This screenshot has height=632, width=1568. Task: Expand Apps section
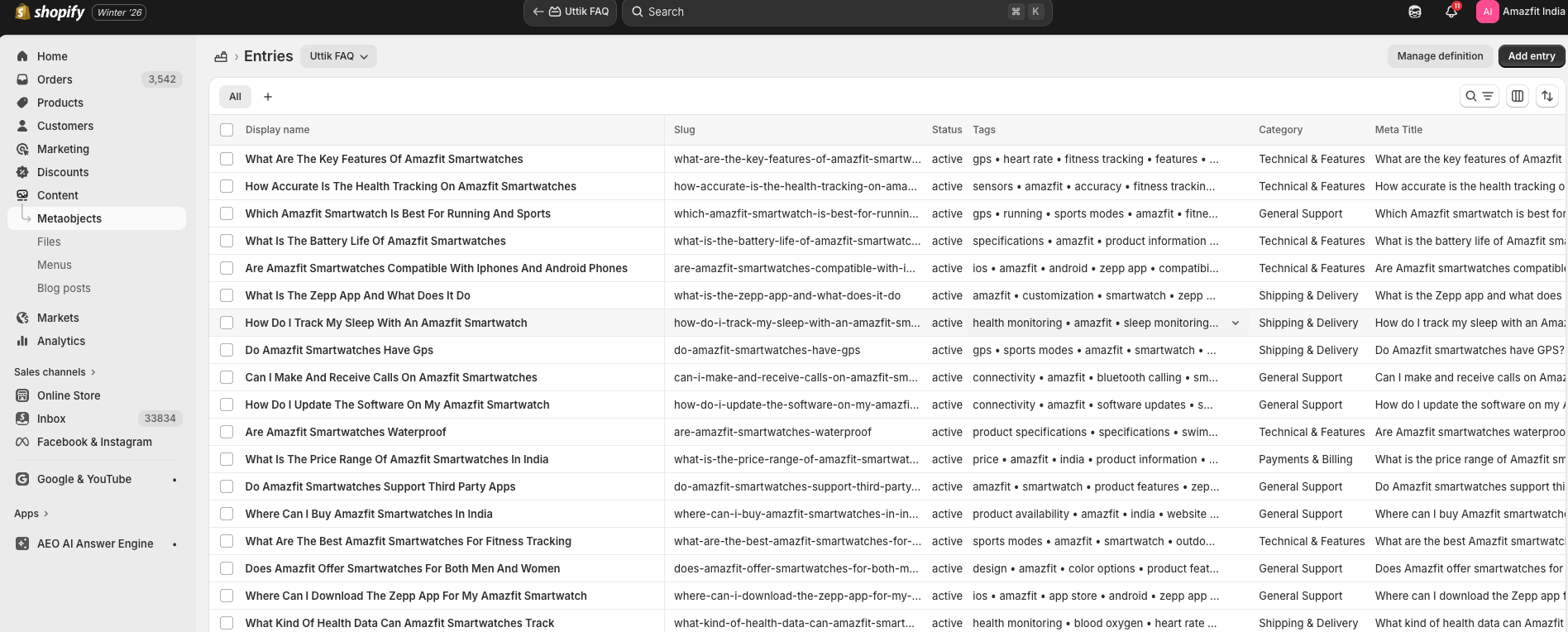click(31, 514)
